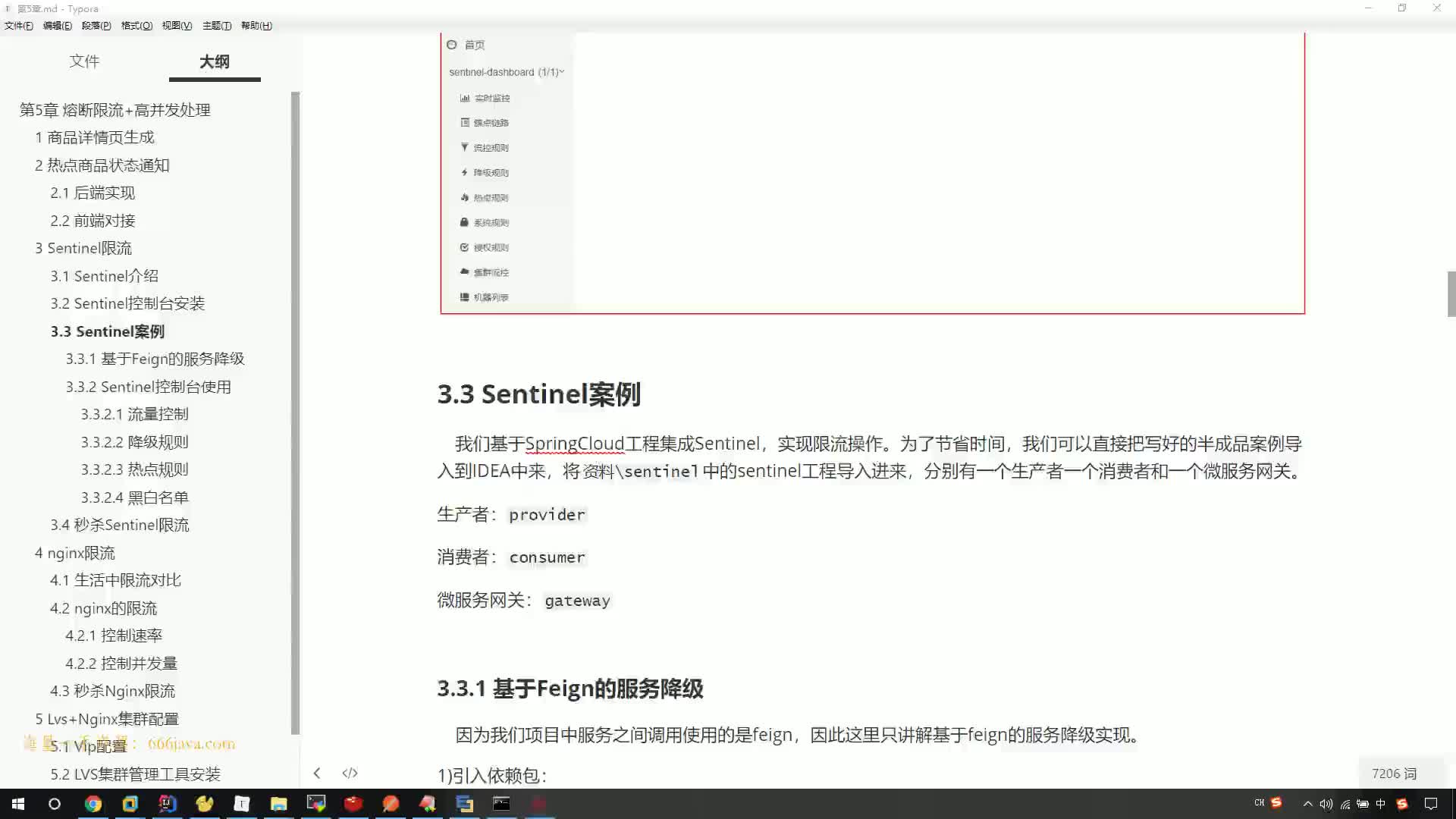Go to 3.3.2.2 降级规则 outline entry
The width and height of the screenshot is (1456, 819).
pos(135,442)
